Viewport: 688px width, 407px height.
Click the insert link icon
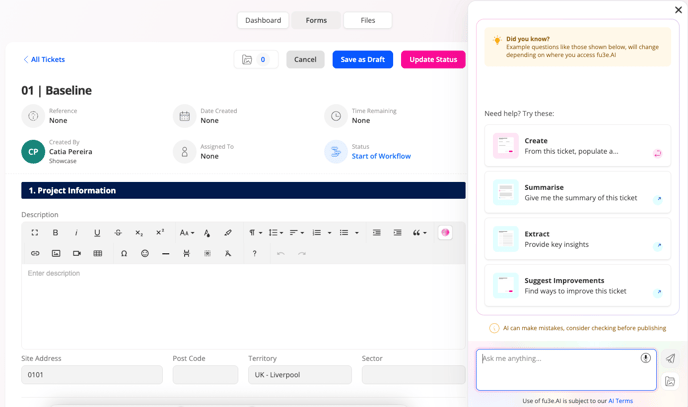pos(35,254)
